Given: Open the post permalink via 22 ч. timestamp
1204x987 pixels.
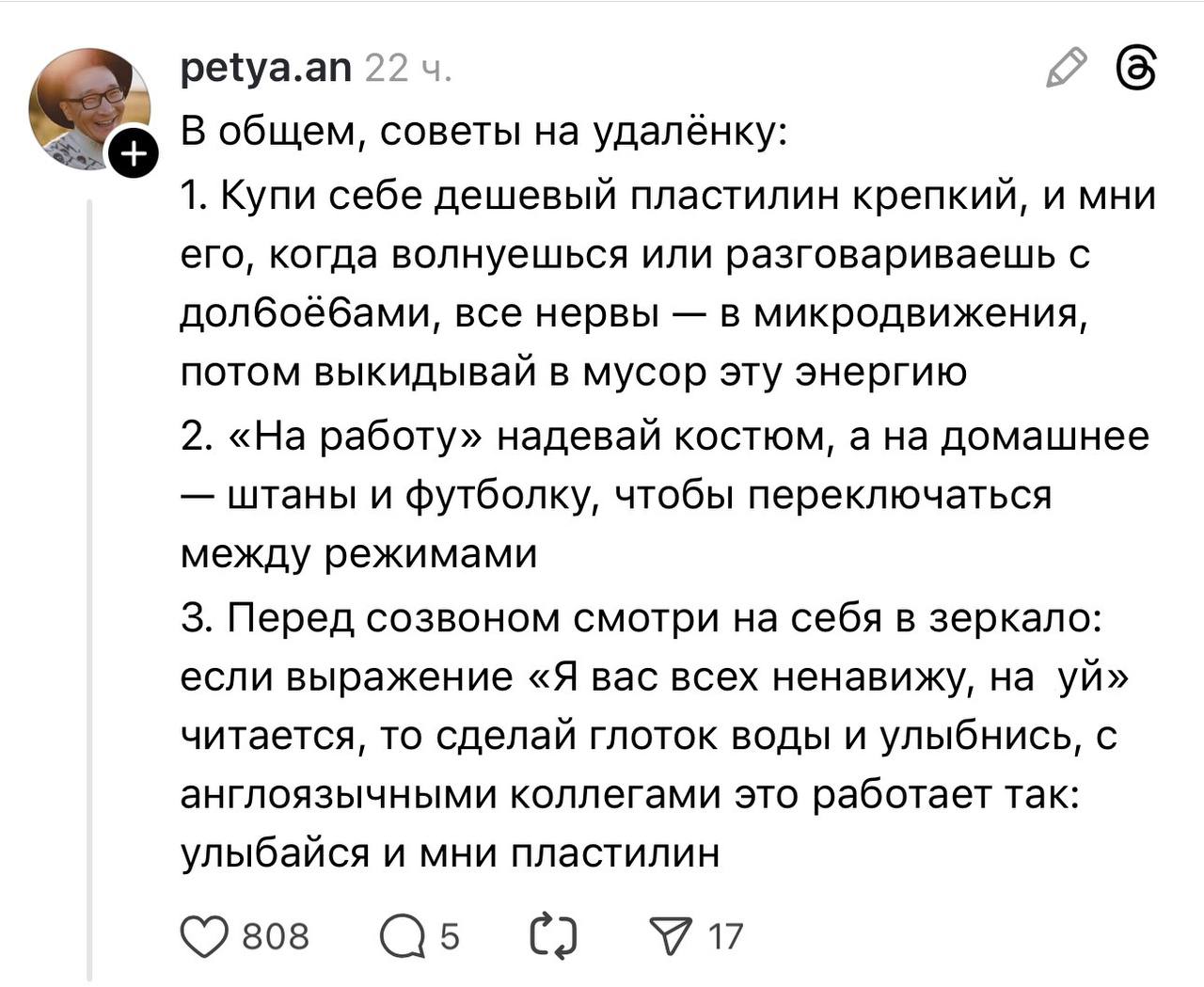Looking at the screenshot, I should tap(409, 68).
